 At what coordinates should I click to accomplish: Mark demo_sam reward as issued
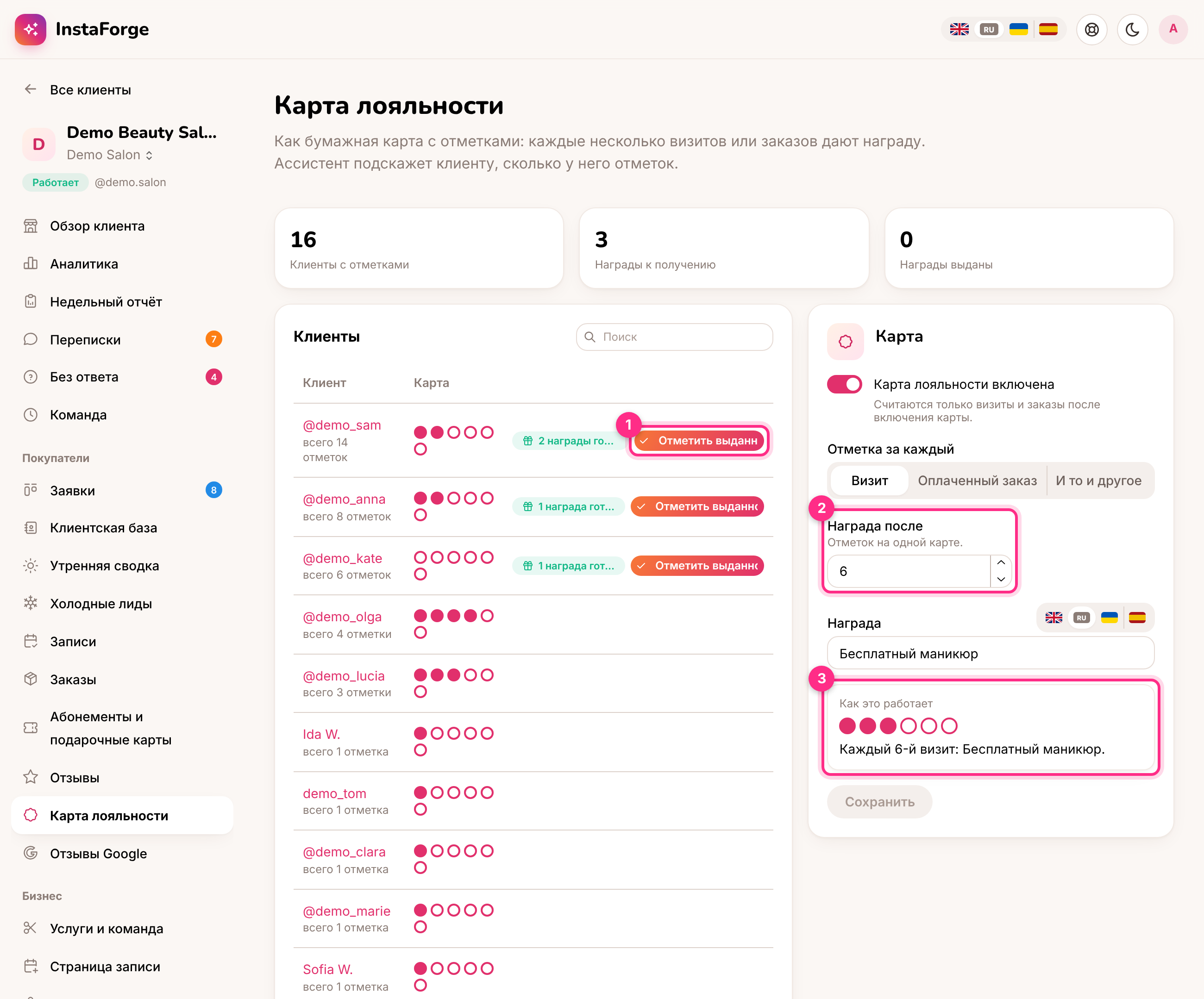click(699, 440)
